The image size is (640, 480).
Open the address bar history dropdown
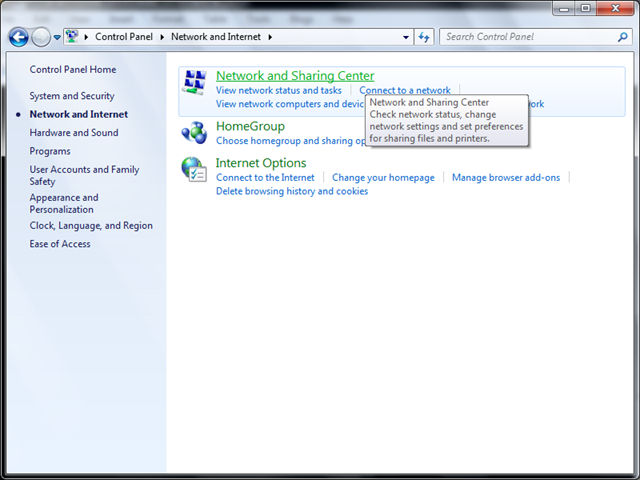click(x=406, y=37)
